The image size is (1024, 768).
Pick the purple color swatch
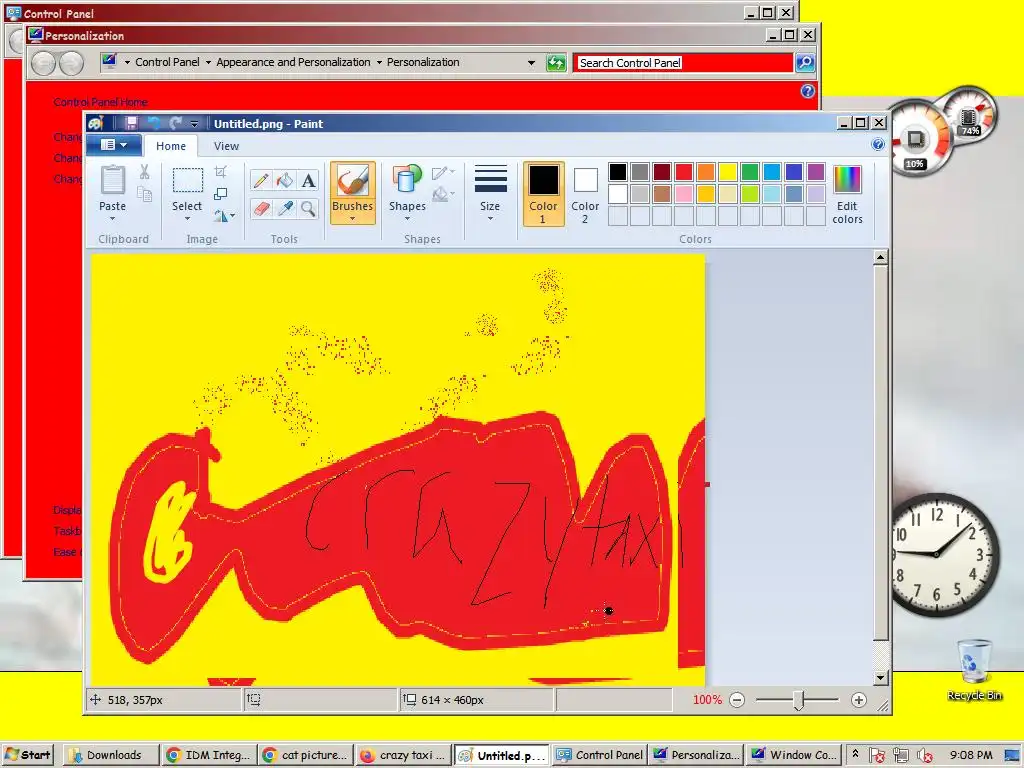pyautogui.click(x=816, y=172)
